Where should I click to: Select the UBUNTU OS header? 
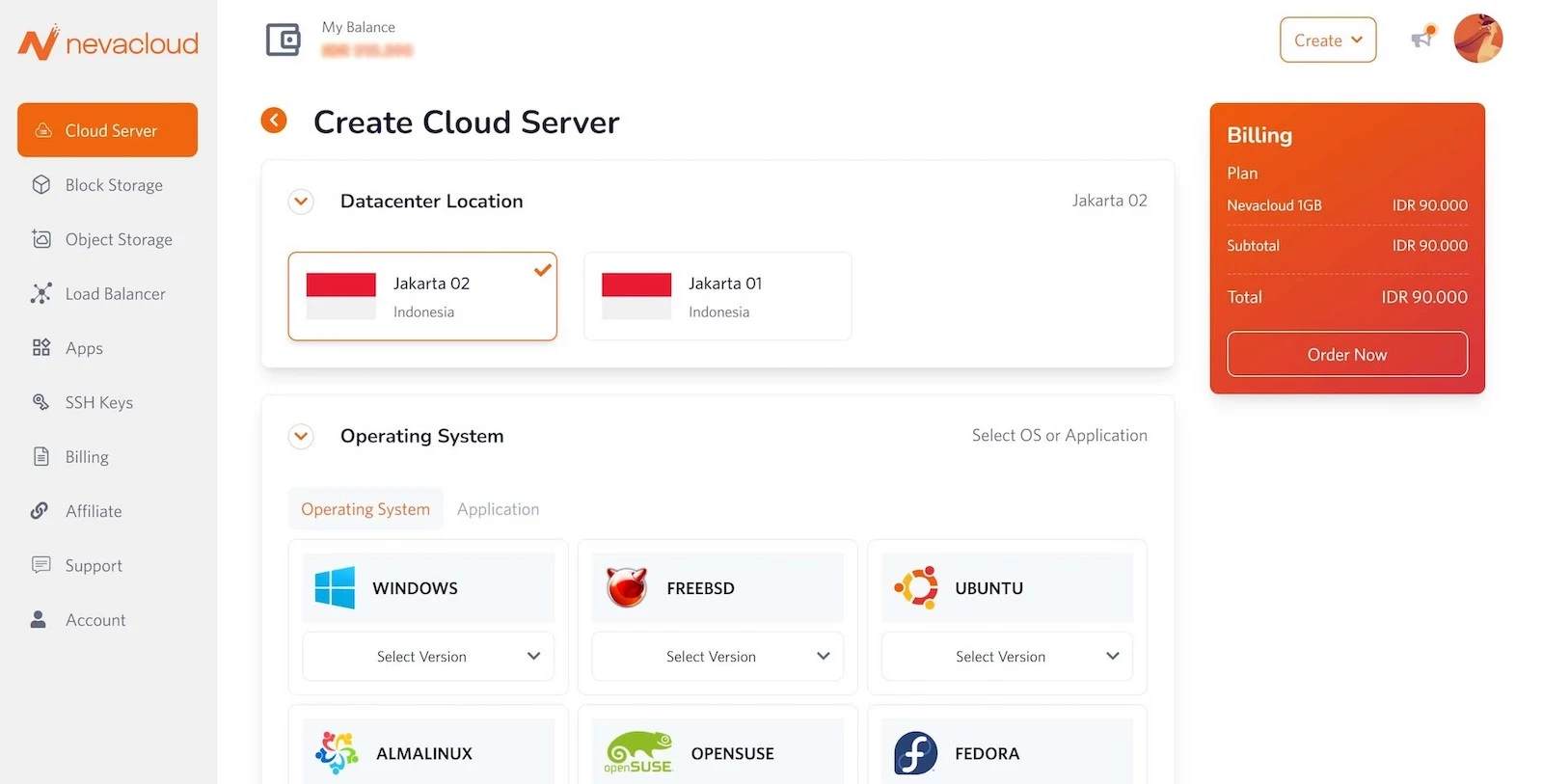click(1007, 587)
